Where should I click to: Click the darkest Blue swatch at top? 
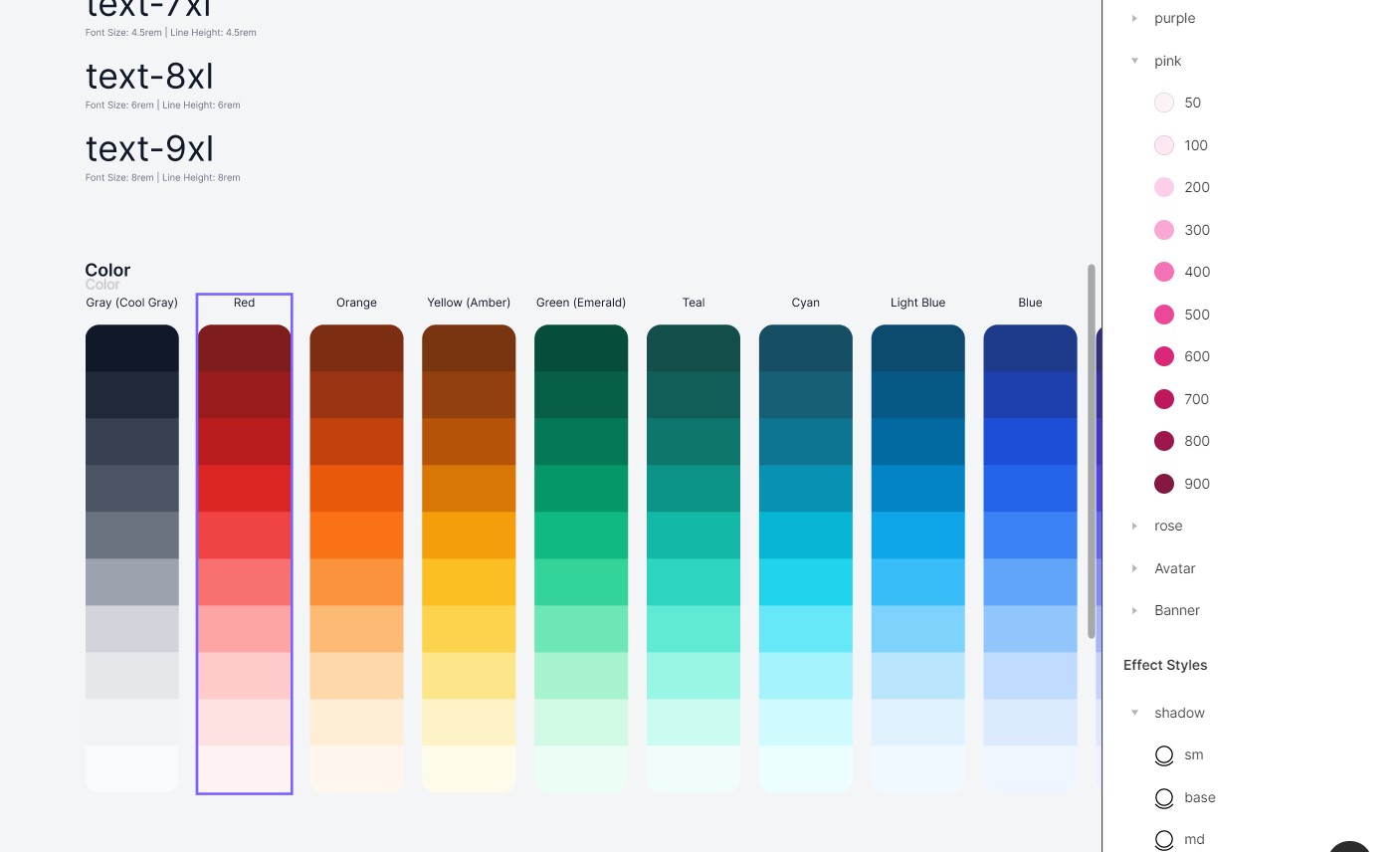point(1031,348)
